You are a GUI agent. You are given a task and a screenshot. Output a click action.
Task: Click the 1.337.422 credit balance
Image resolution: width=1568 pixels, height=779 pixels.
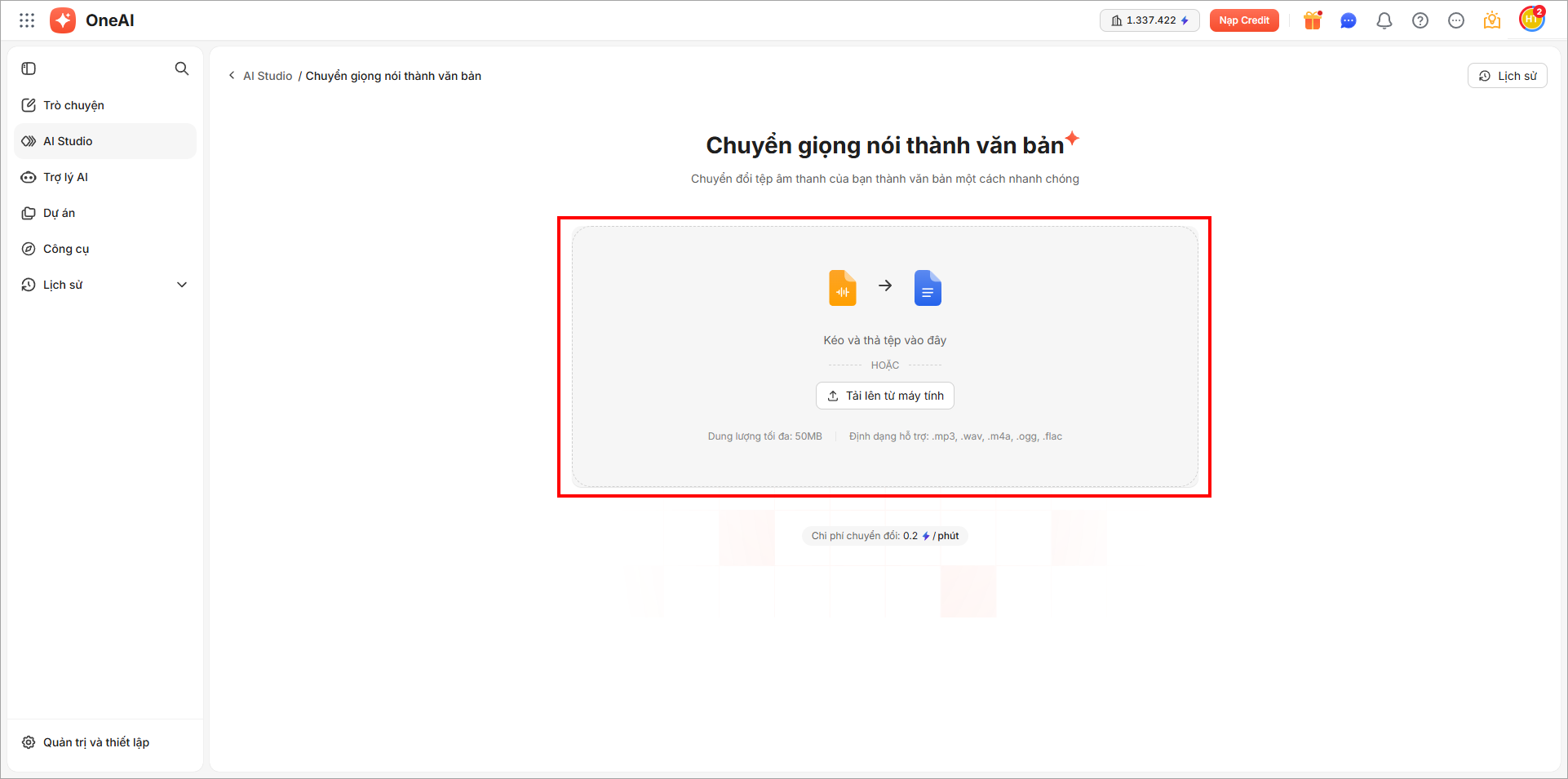[x=1149, y=20]
